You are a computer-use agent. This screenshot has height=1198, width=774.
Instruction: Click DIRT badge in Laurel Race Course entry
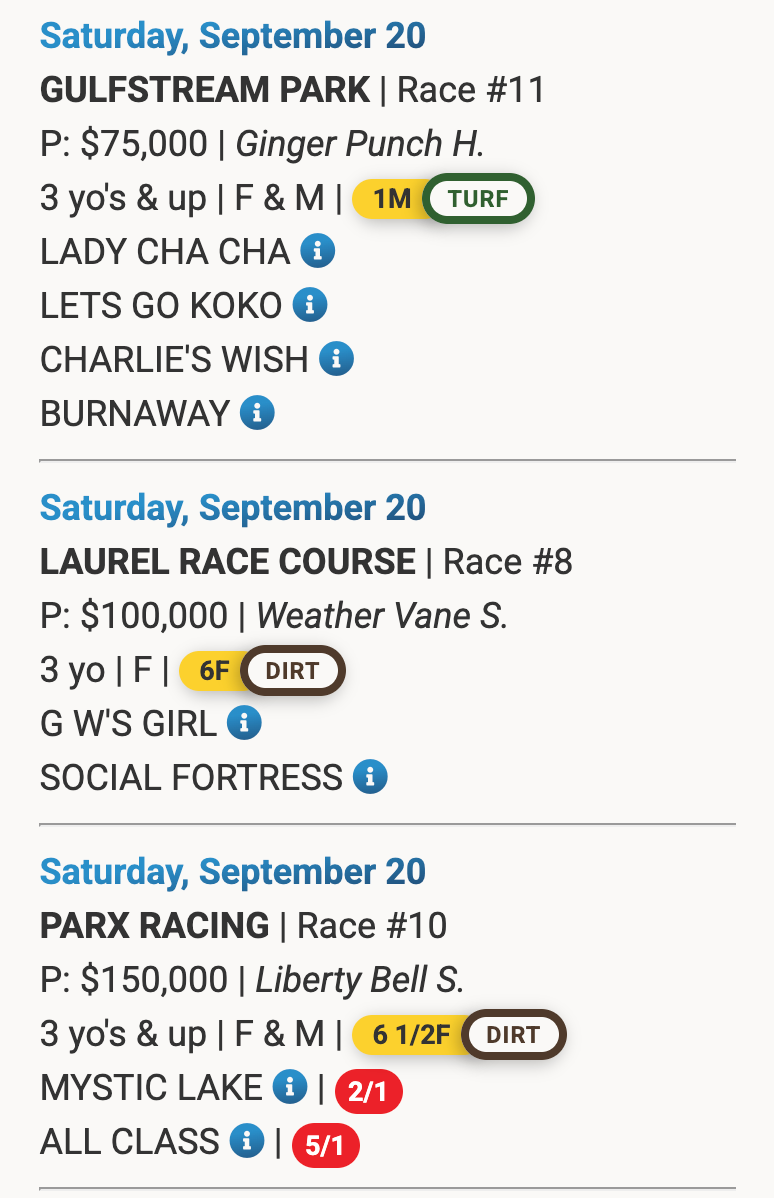click(293, 670)
